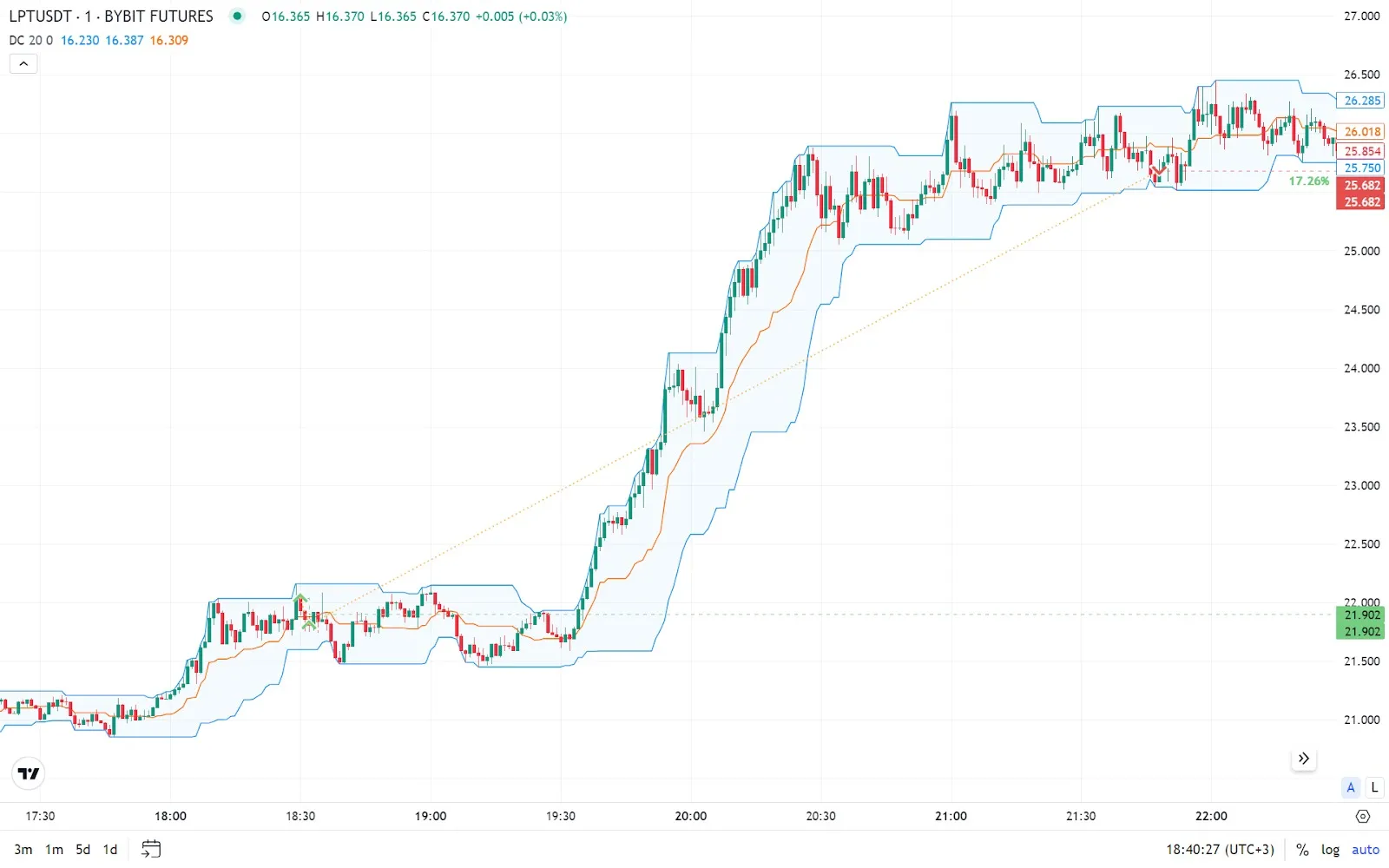Toggle percent scale in bottom bar
The width and height of the screenshot is (1389, 868).
[x=1302, y=850]
